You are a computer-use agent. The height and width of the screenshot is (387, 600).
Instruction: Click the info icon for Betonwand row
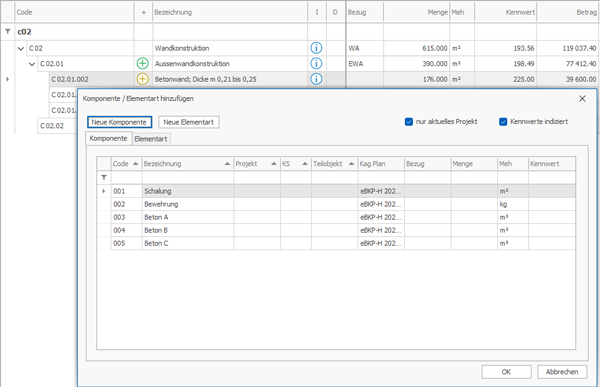point(316,79)
